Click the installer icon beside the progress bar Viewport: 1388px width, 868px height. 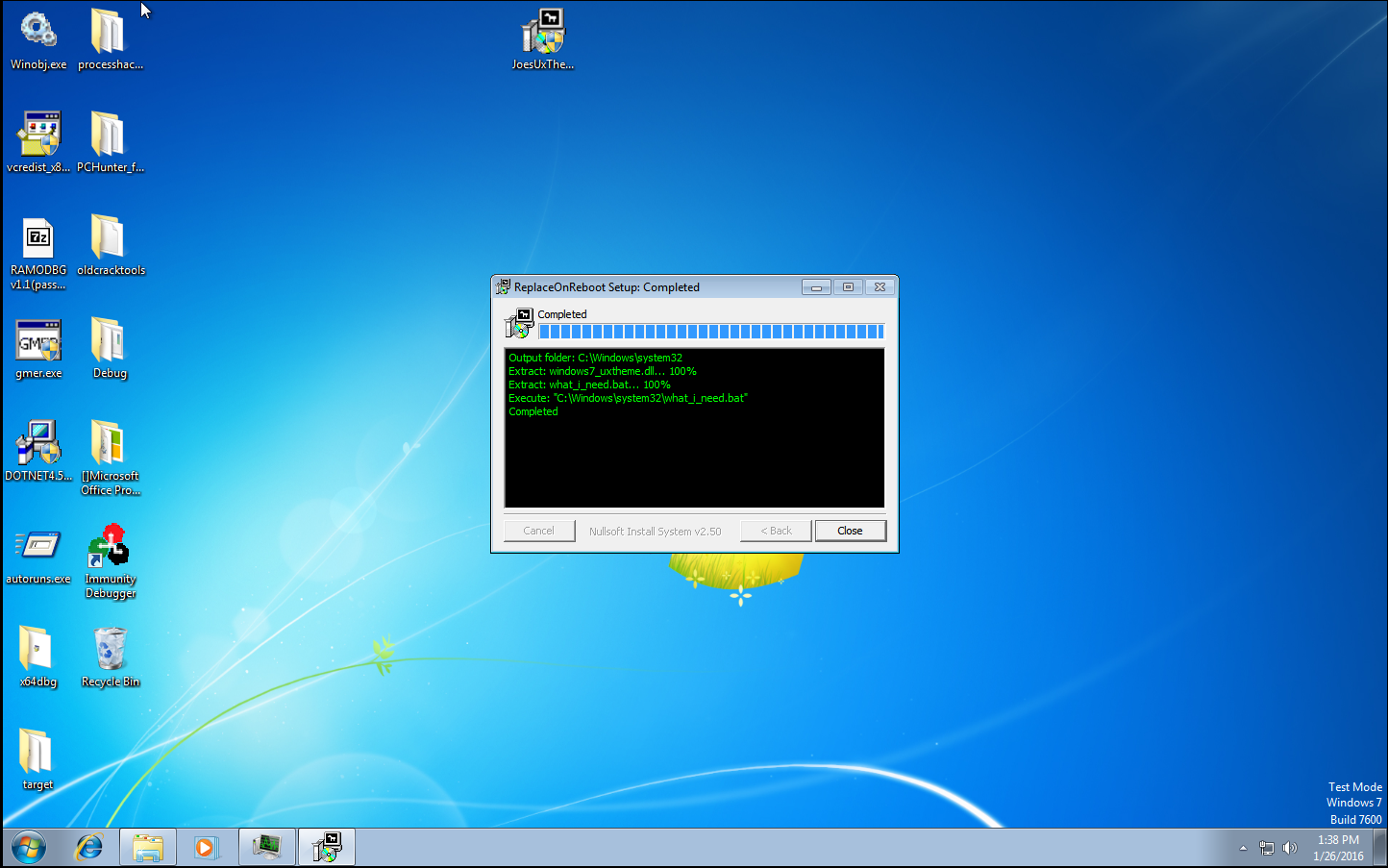coord(519,323)
